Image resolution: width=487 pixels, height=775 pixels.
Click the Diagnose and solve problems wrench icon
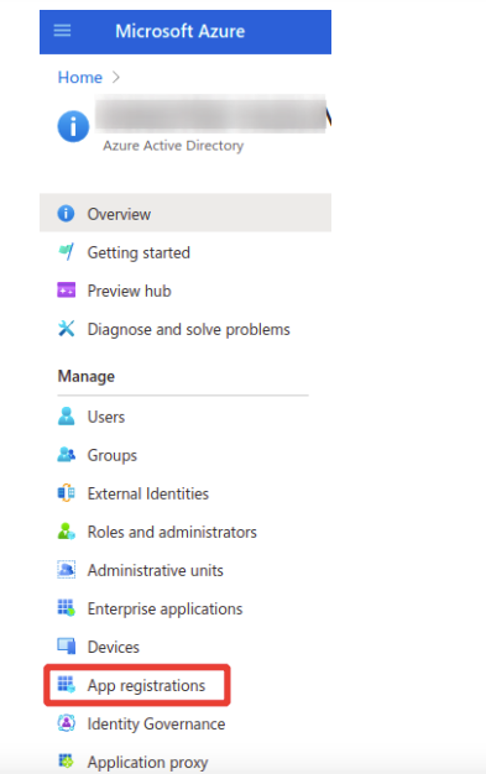[x=66, y=329]
